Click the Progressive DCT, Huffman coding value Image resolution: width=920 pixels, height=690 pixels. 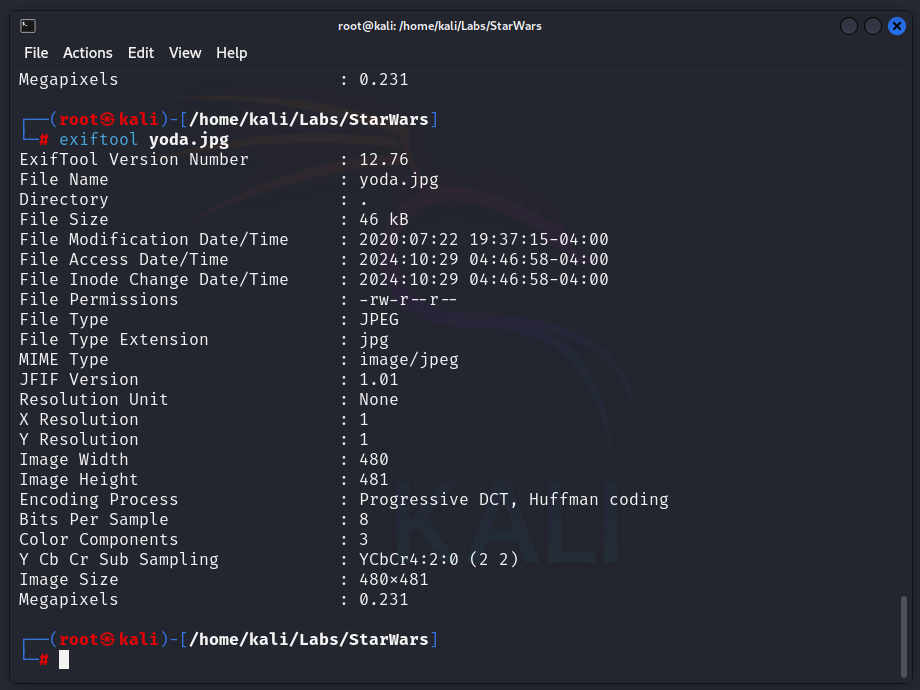pyautogui.click(x=513, y=500)
